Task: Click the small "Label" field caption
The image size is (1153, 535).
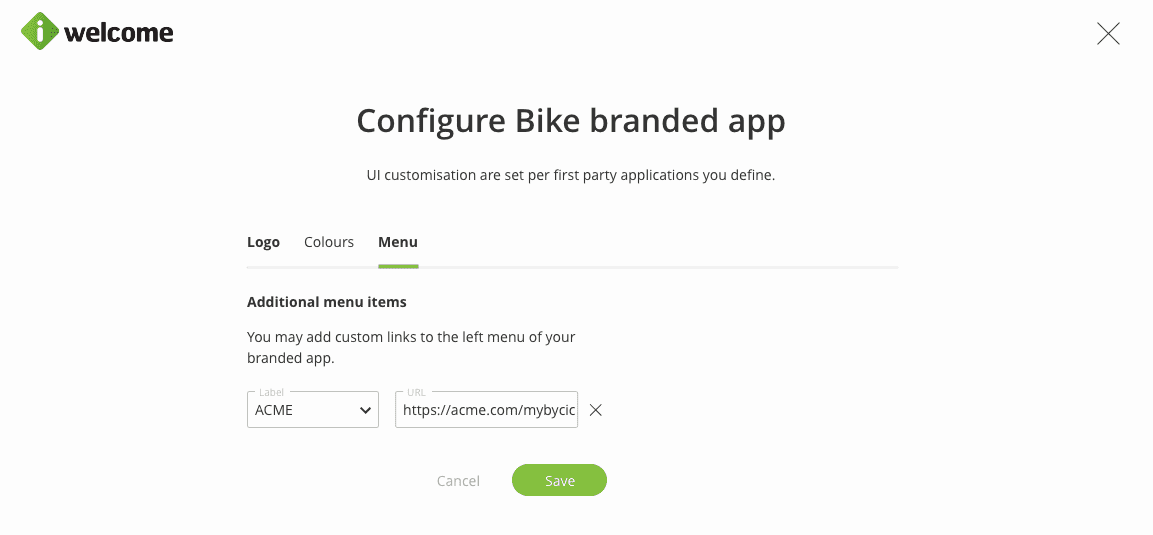Action: 271,392
